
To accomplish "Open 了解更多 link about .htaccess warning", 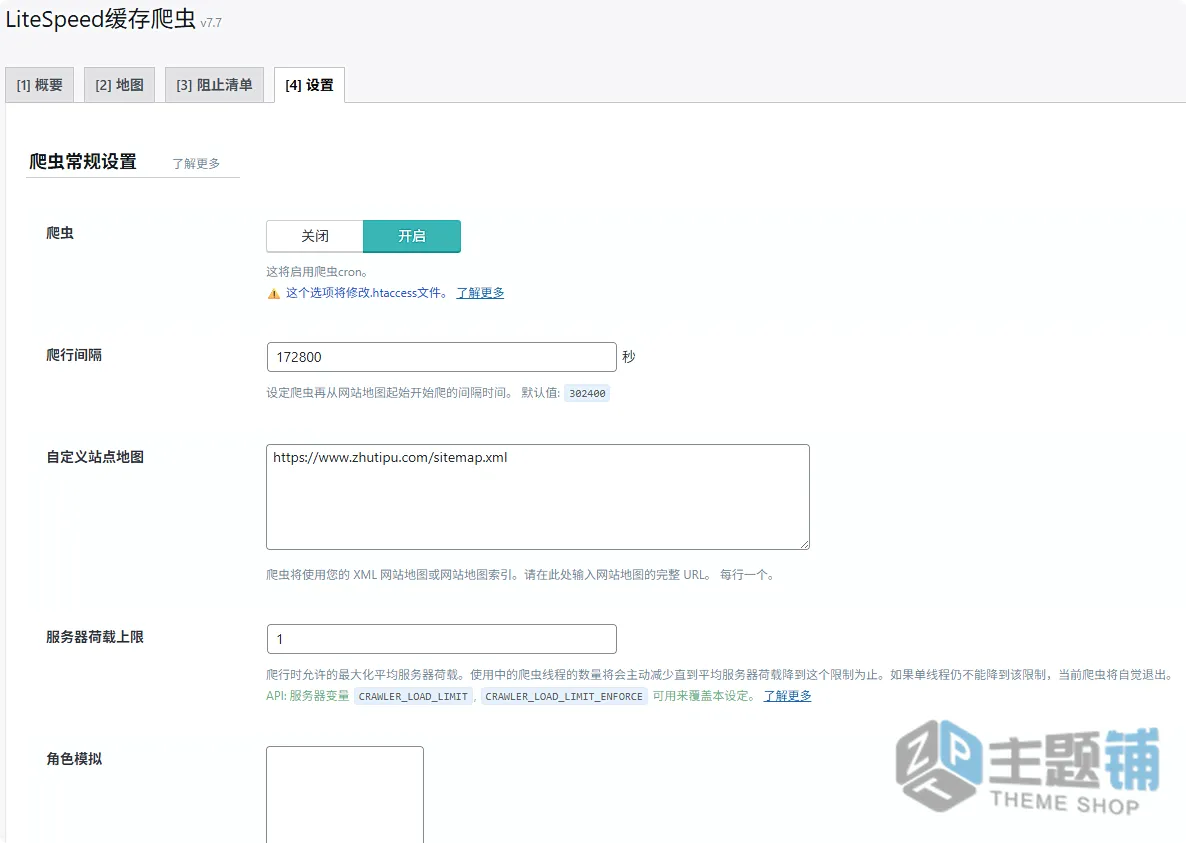I will pyautogui.click(x=480, y=293).
